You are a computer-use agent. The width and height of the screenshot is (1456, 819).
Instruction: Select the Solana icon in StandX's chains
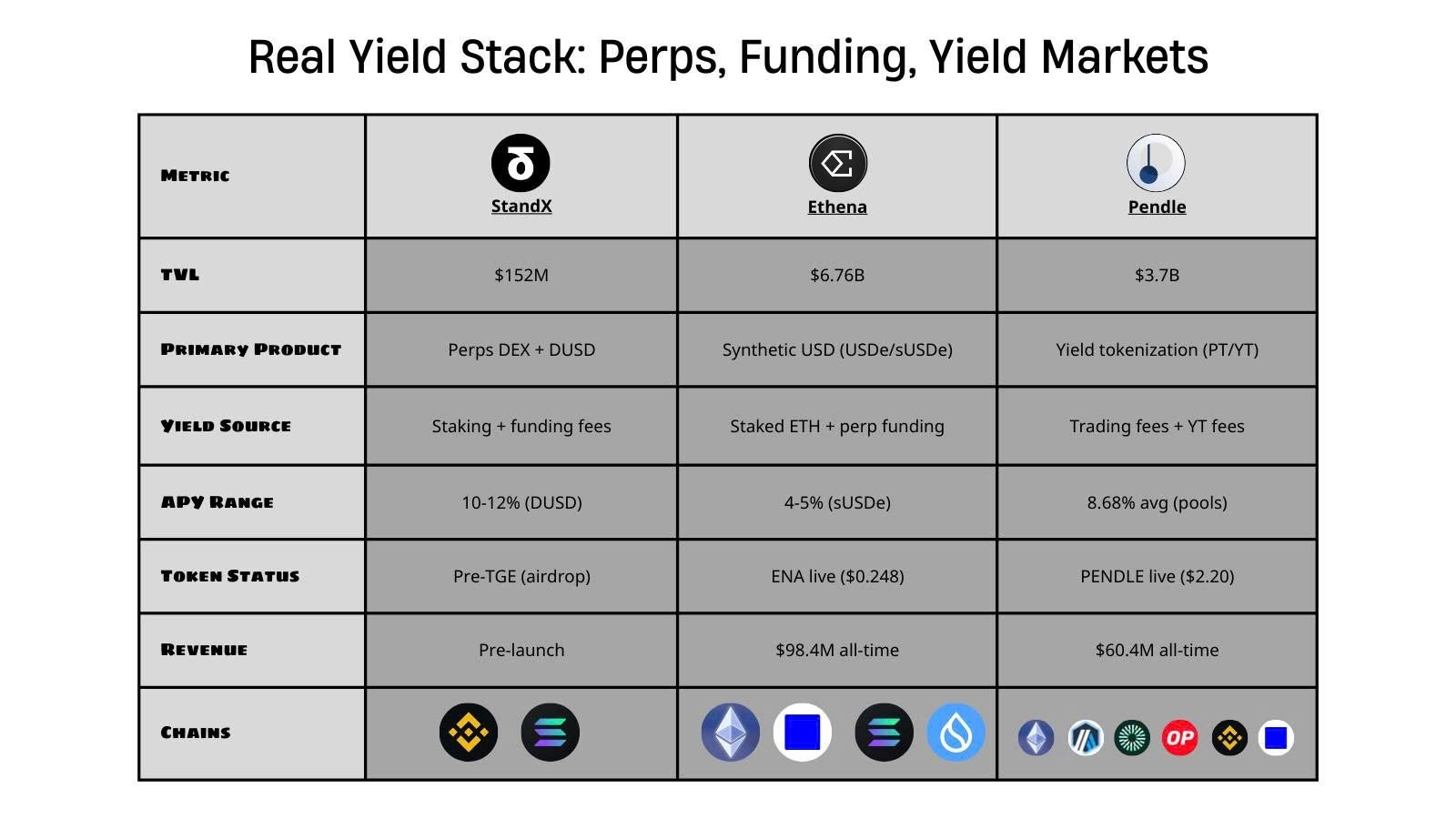click(551, 733)
